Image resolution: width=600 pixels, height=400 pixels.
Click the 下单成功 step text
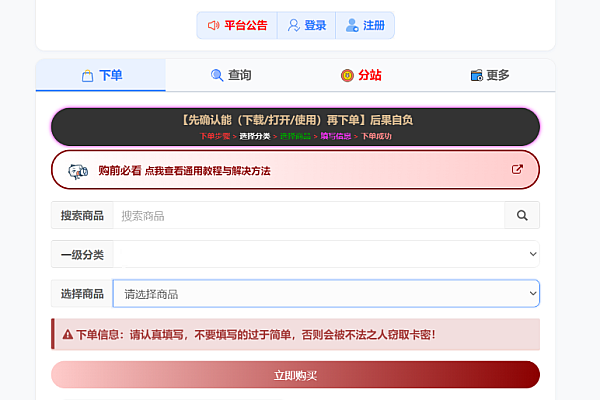[x=376, y=136]
